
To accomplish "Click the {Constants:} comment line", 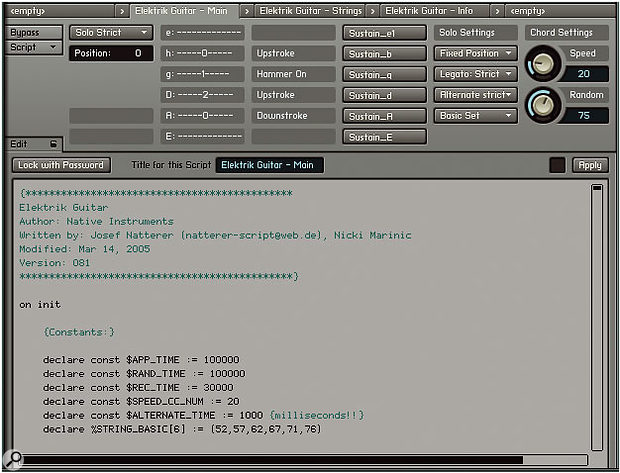I will (79, 332).
